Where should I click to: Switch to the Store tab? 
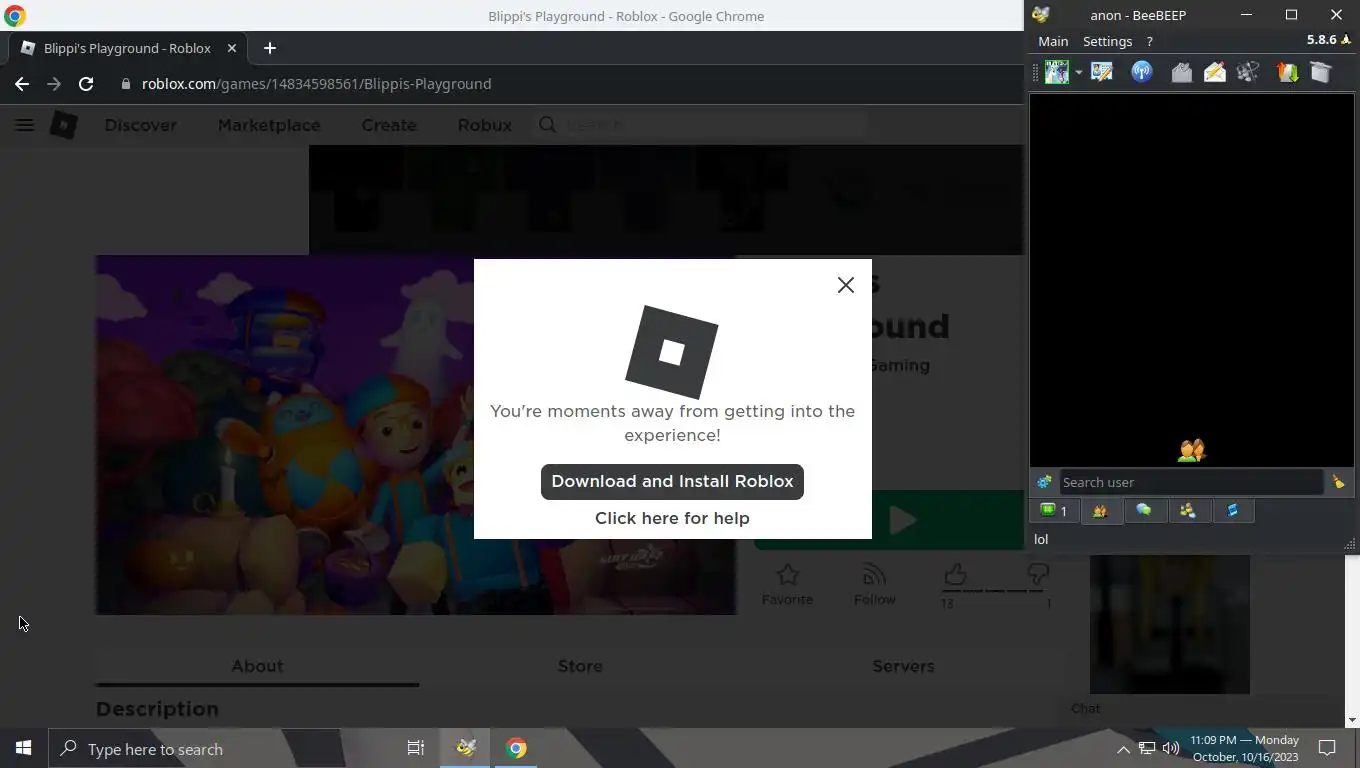[580, 666]
